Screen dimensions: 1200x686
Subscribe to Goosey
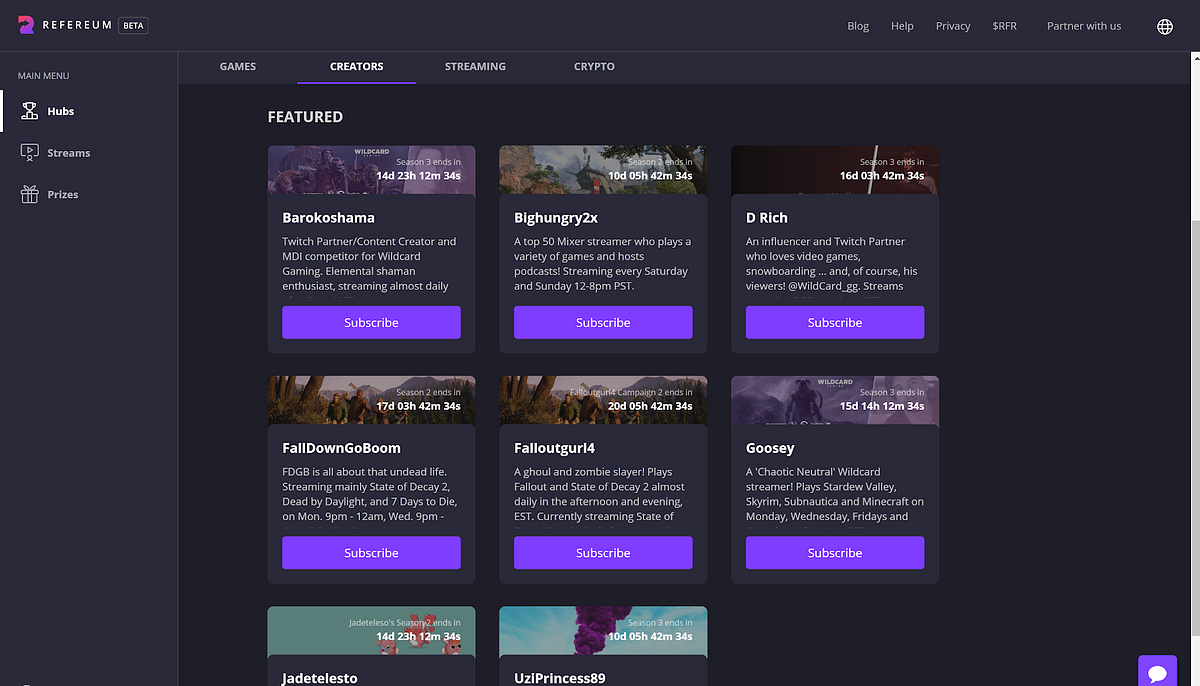tap(835, 553)
